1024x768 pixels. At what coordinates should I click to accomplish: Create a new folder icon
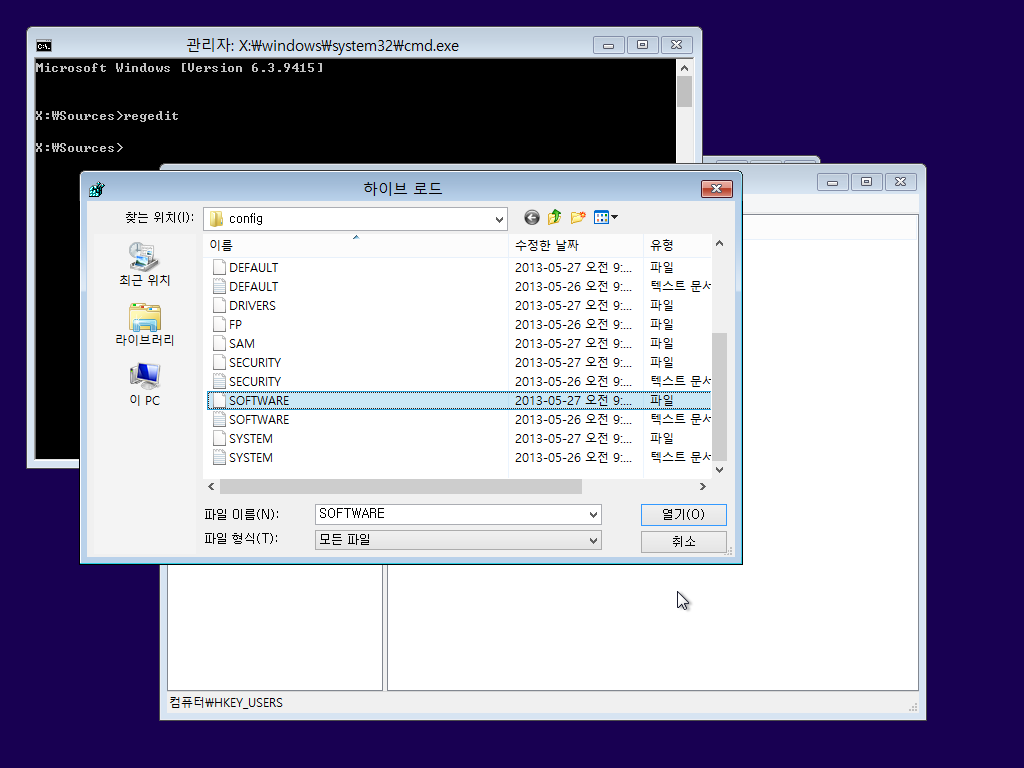(578, 217)
